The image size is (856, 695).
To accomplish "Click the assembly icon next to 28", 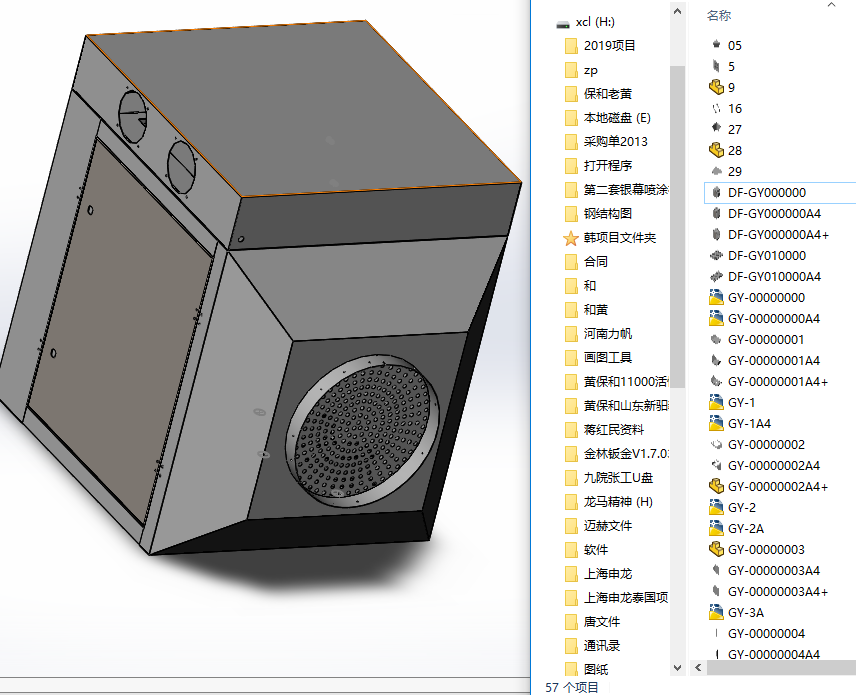I will point(716,150).
